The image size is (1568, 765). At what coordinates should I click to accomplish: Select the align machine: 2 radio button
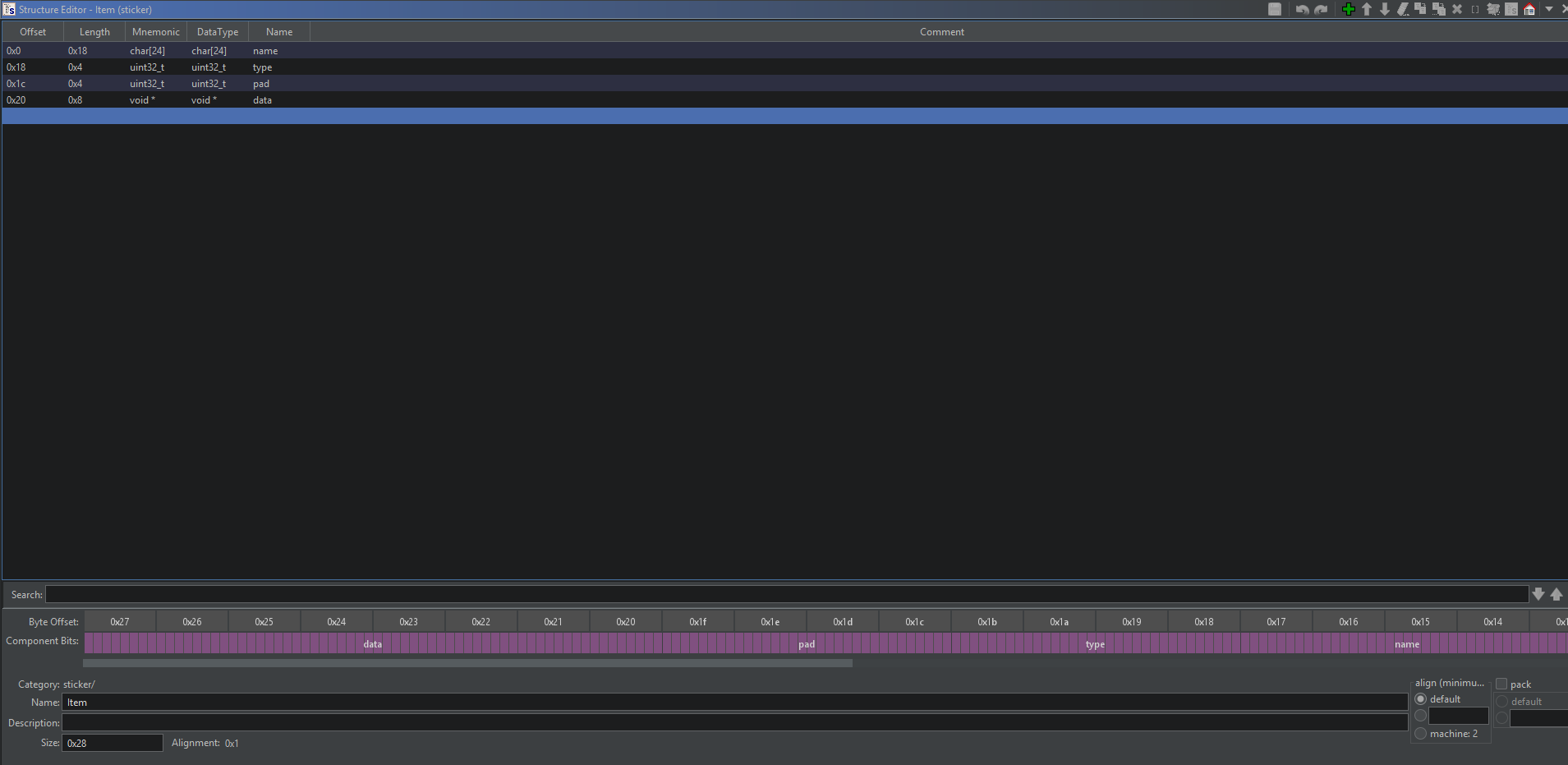1421,734
